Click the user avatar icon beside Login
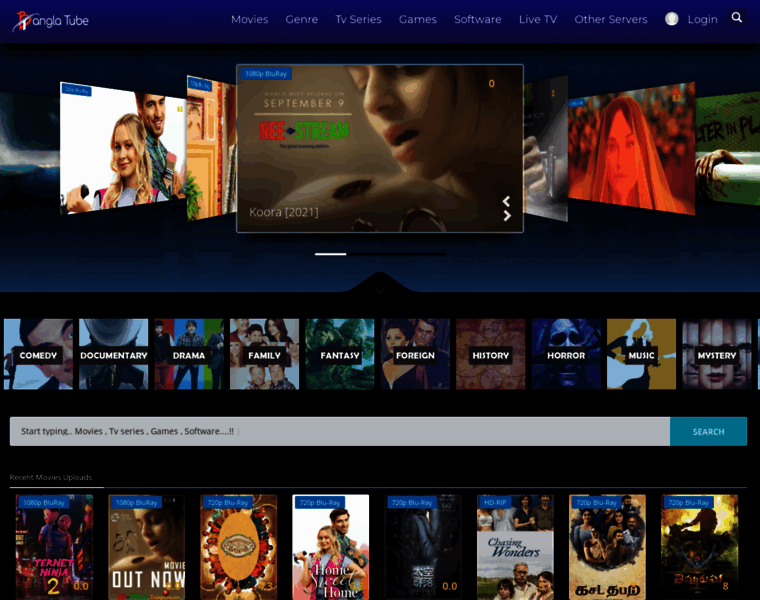 671,19
